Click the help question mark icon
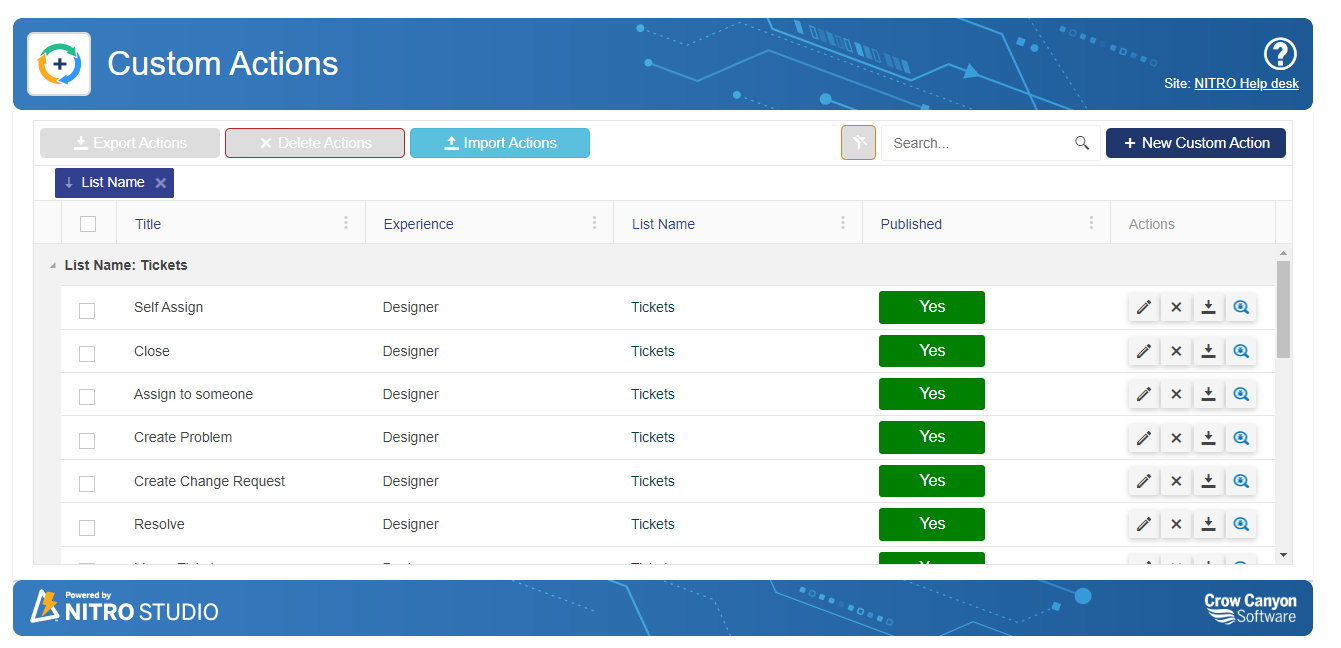Viewport: 1341px width, 648px height. pos(1280,54)
